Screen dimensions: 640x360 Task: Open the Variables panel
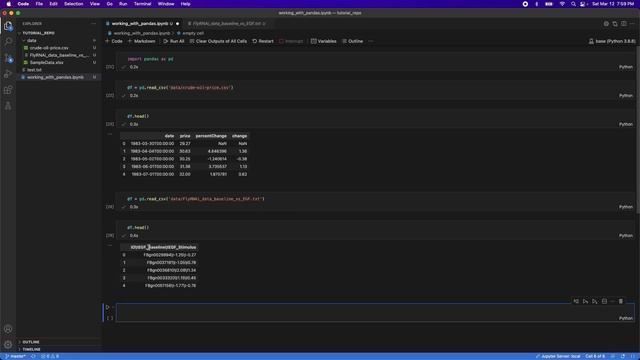pos(324,41)
